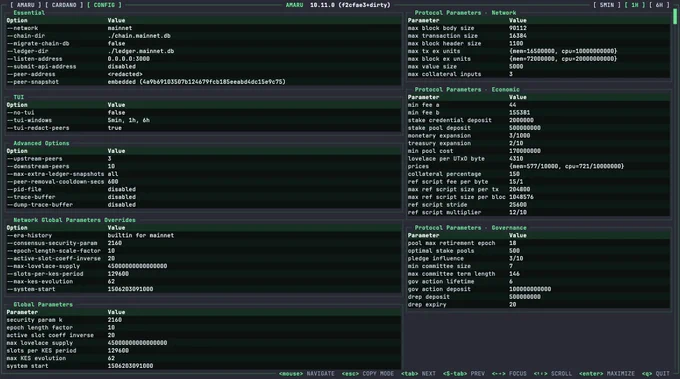Select the 'gov action deposit' row

click(539, 289)
